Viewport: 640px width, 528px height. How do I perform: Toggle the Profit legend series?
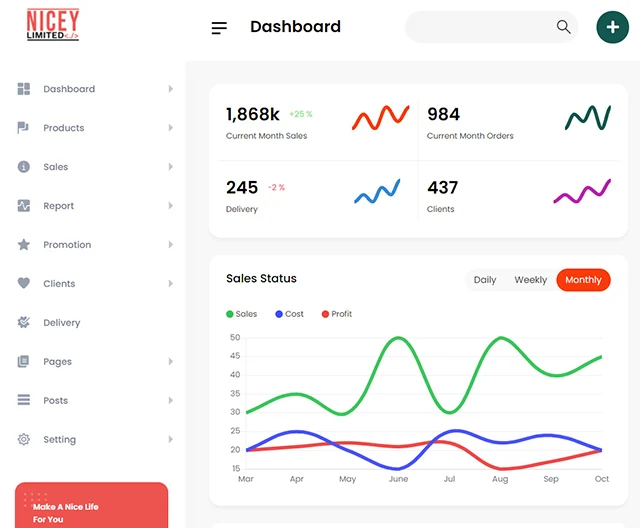(x=337, y=314)
